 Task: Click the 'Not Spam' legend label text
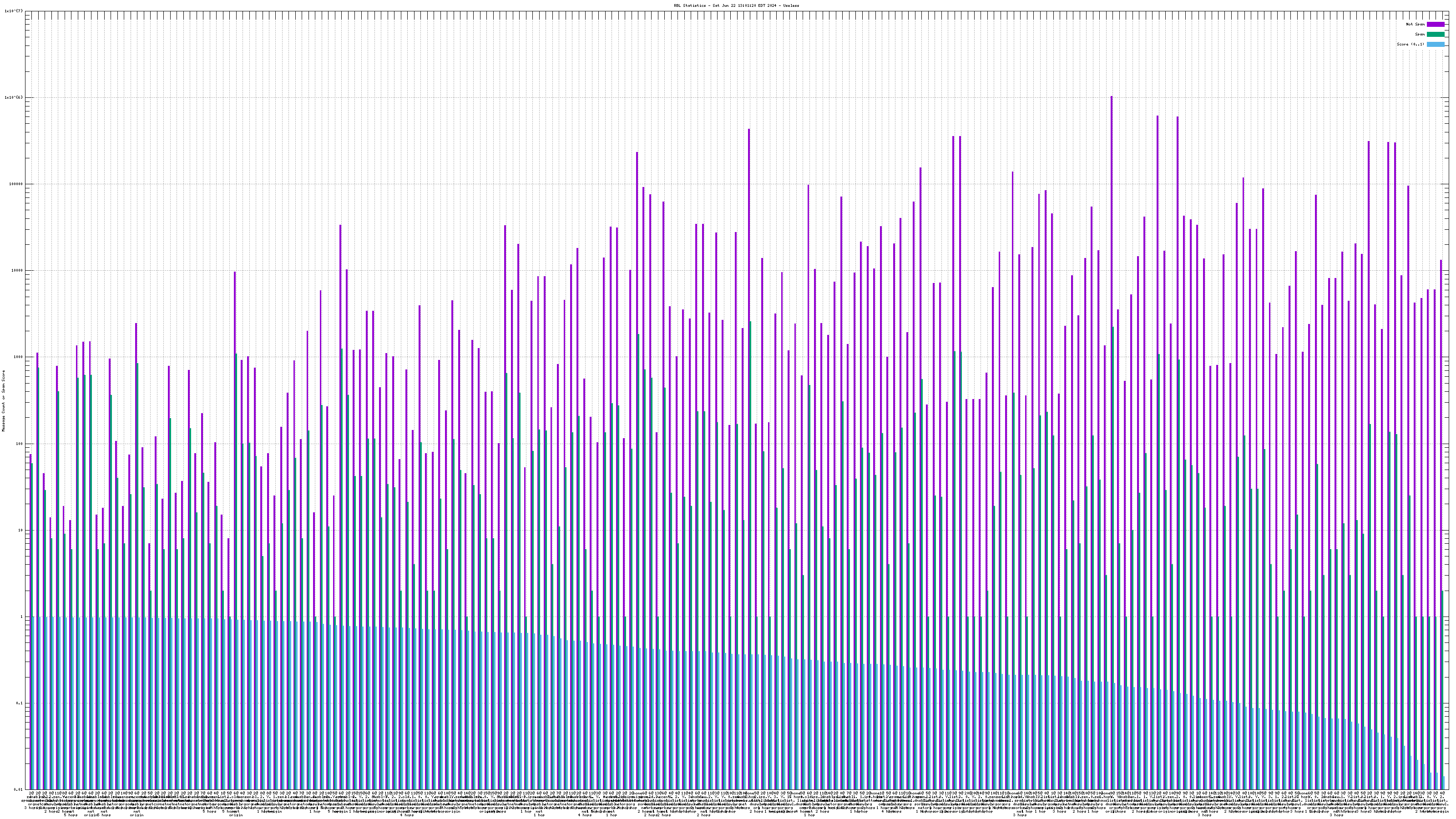click(1416, 24)
